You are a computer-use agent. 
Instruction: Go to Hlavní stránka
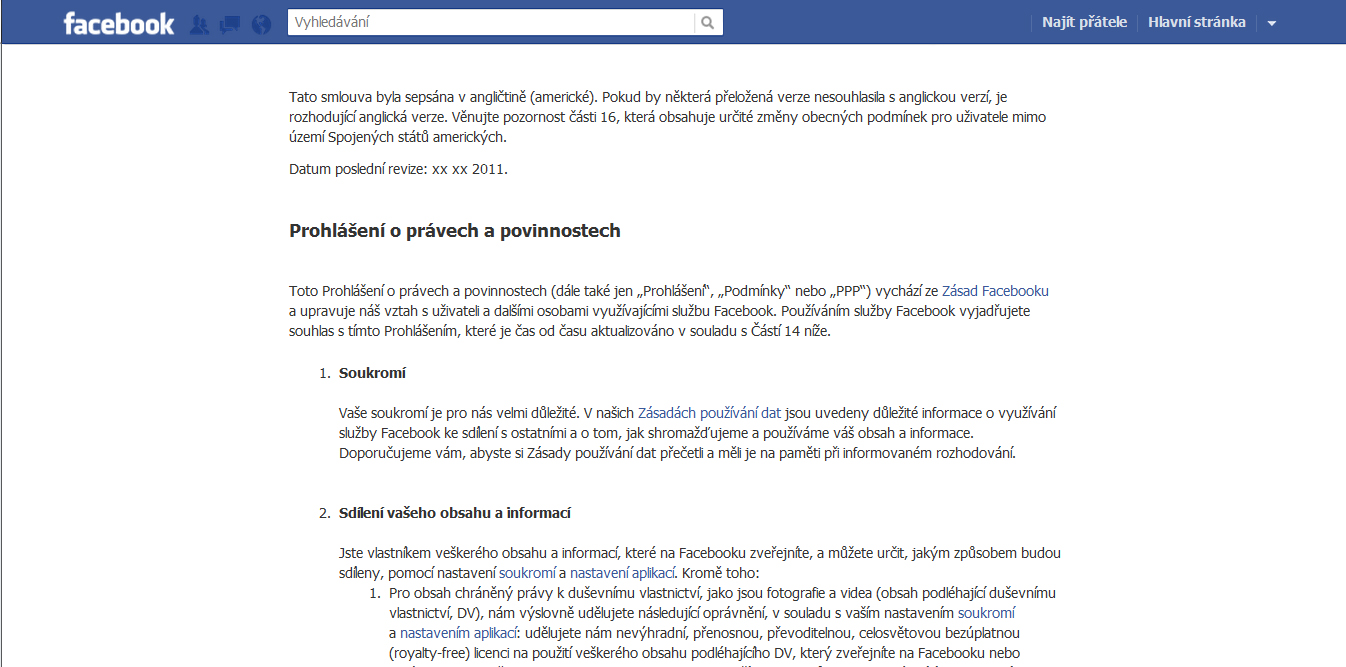click(x=1196, y=22)
